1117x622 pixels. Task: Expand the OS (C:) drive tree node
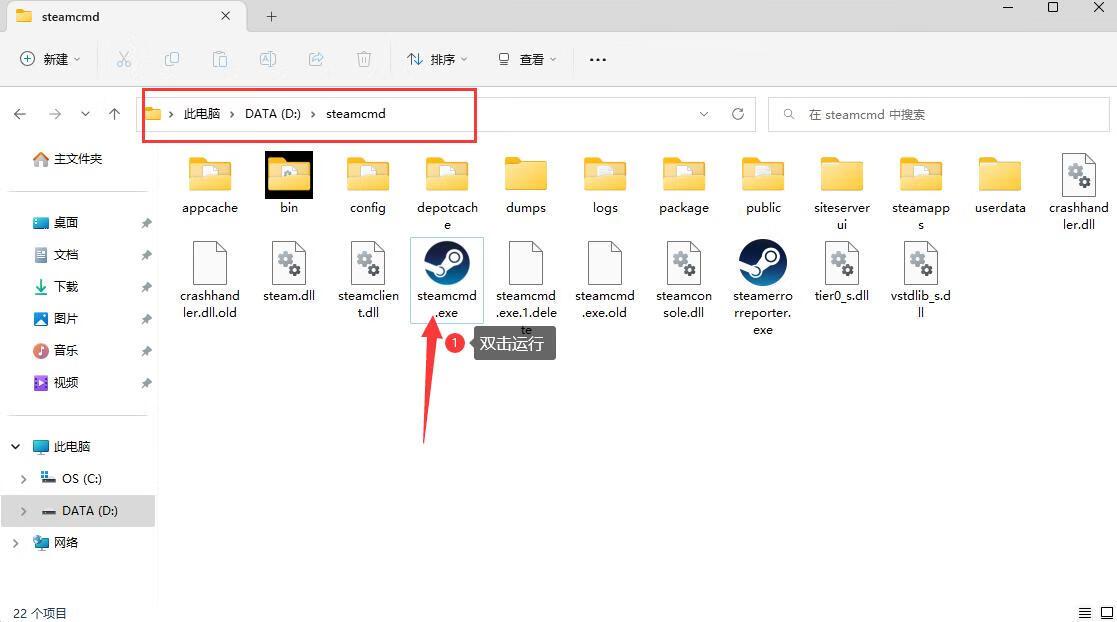[x=23, y=479]
